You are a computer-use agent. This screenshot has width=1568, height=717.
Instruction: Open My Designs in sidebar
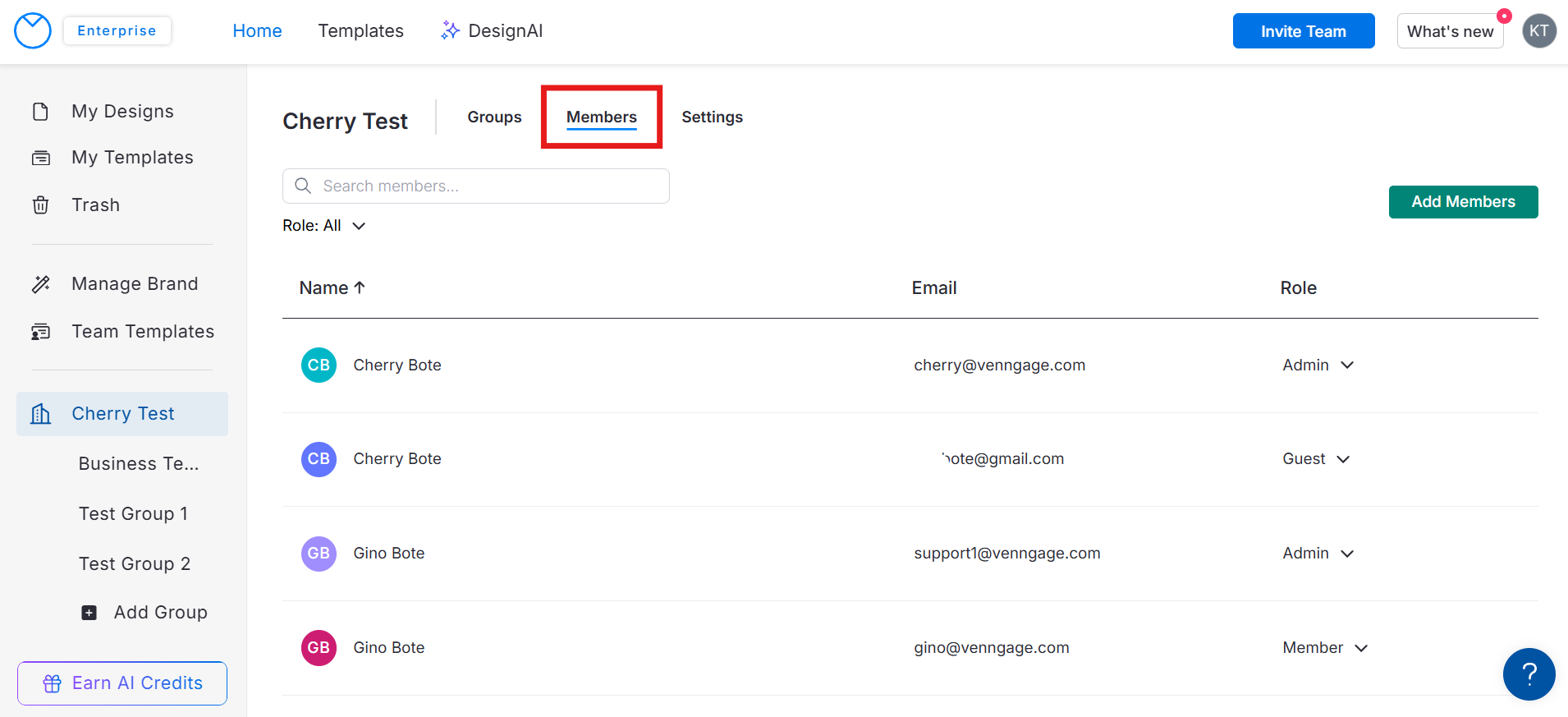122,112
